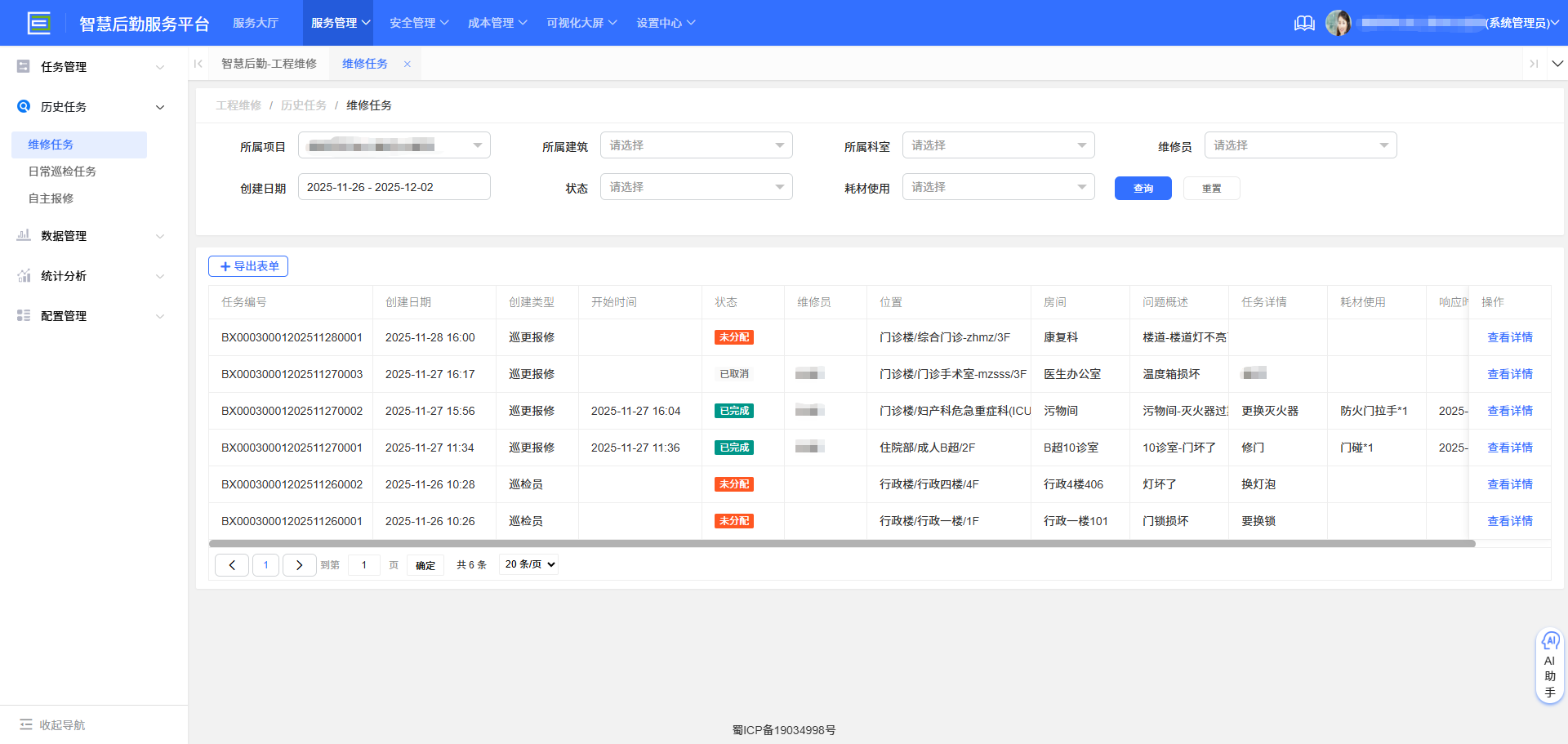Click the AI助手 floating assistant icon
Screen dimensions: 1568x744
tap(1550, 642)
